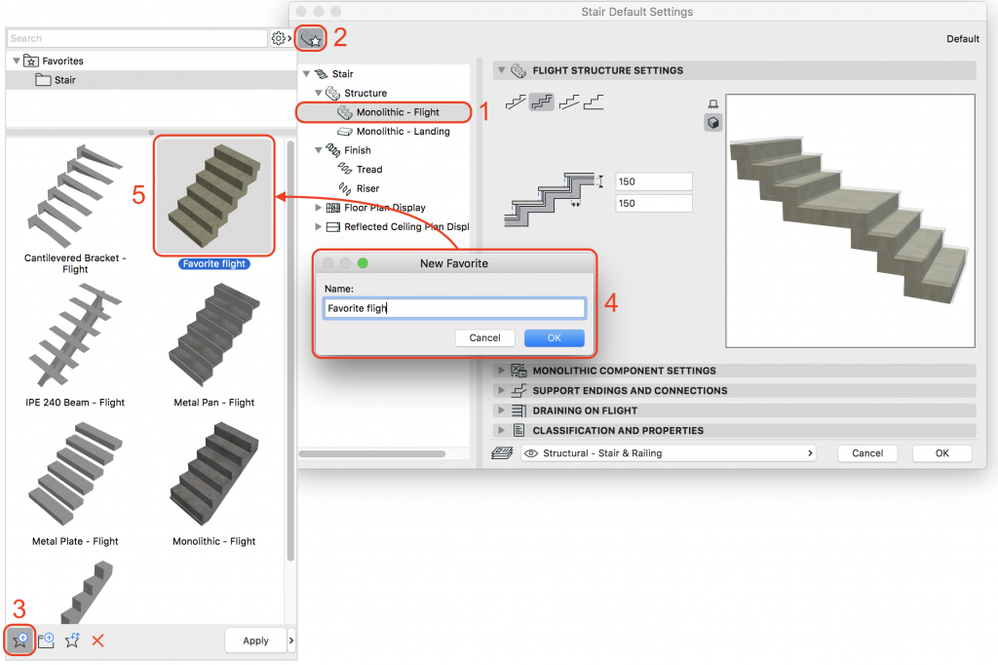Click the upper 150 thickness field

coord(654,181)
